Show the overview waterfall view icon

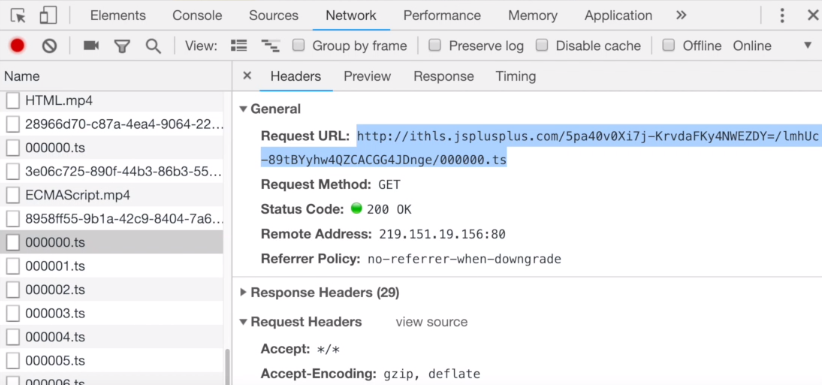click(270, 46)
